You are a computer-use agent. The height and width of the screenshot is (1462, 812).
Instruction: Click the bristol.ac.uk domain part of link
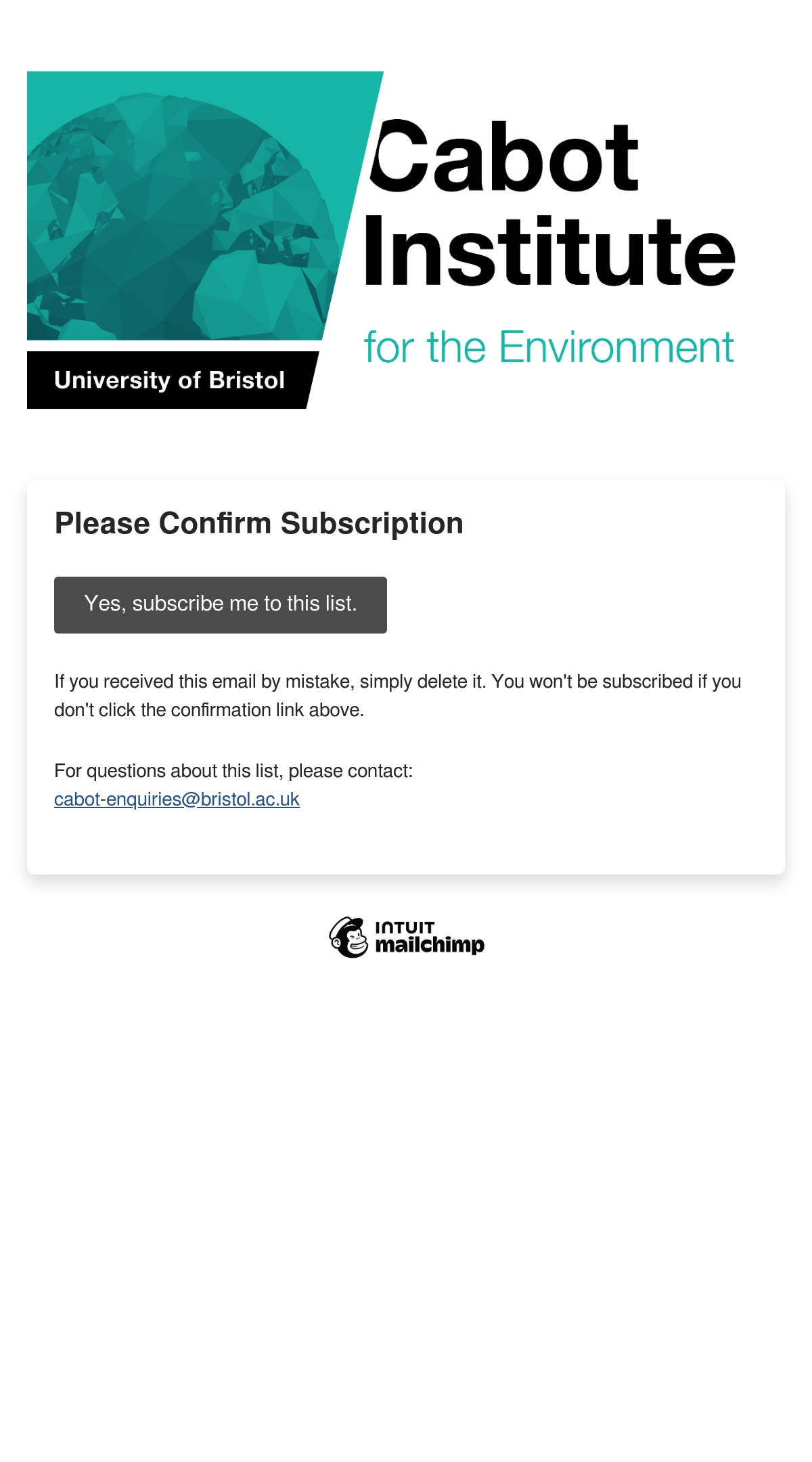[x=250, y=799]
